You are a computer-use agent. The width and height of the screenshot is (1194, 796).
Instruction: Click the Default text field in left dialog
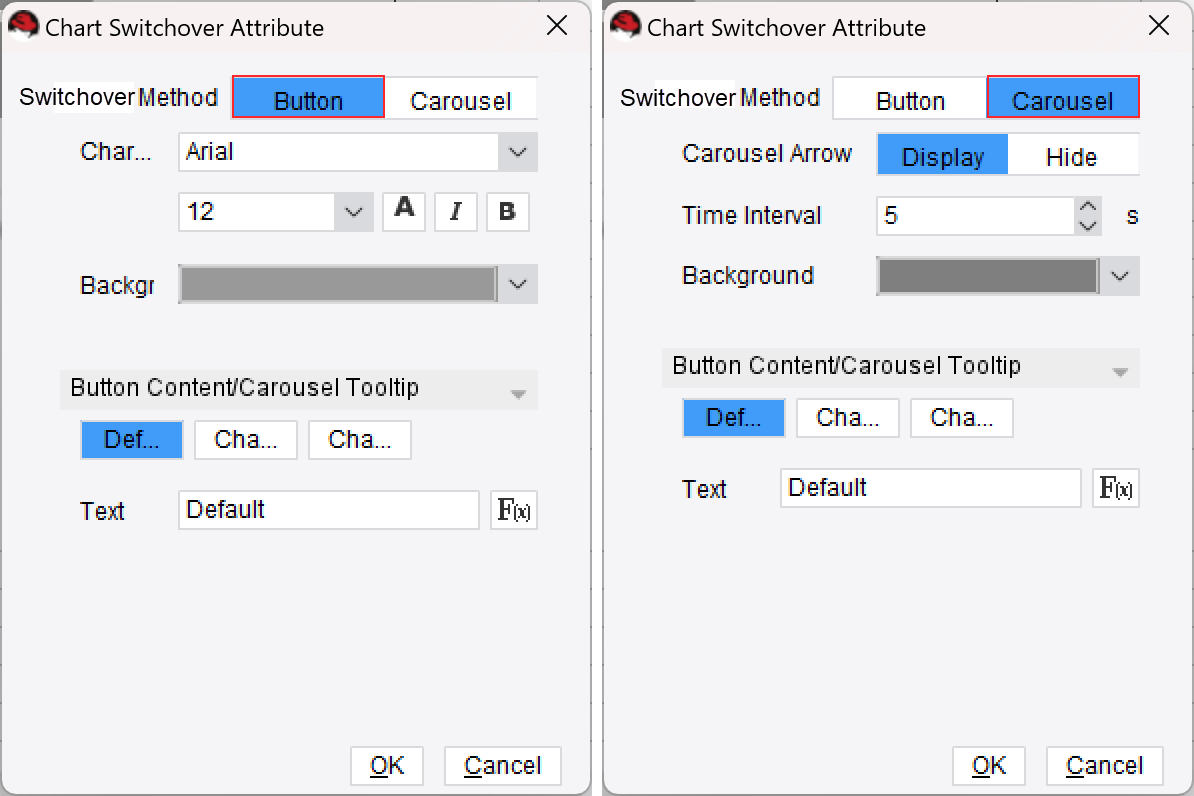pyautogui.click(x=329, y=510)
